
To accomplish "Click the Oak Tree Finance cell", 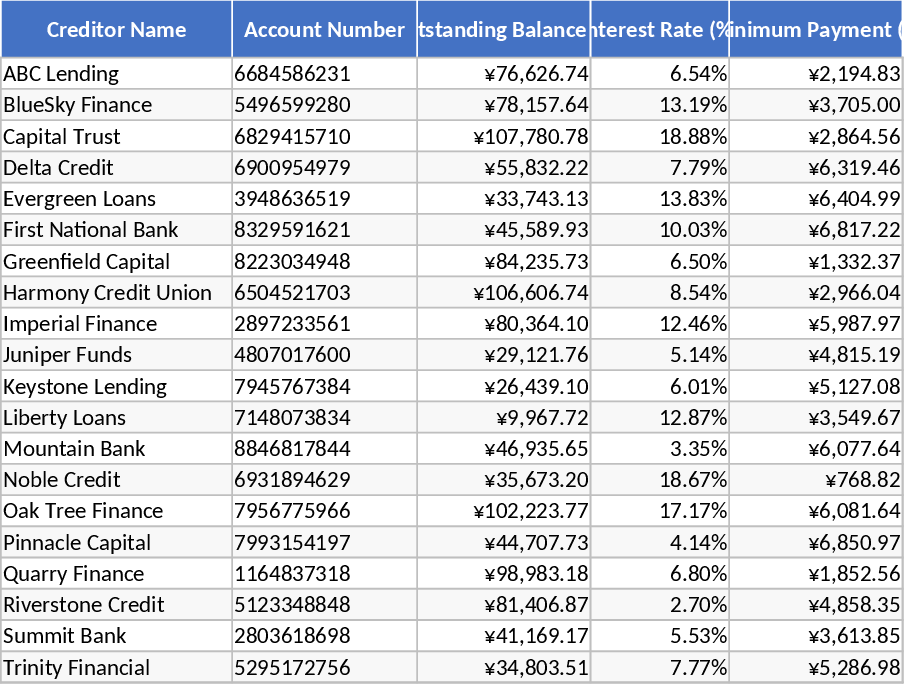I will click(x=83, y=511).
